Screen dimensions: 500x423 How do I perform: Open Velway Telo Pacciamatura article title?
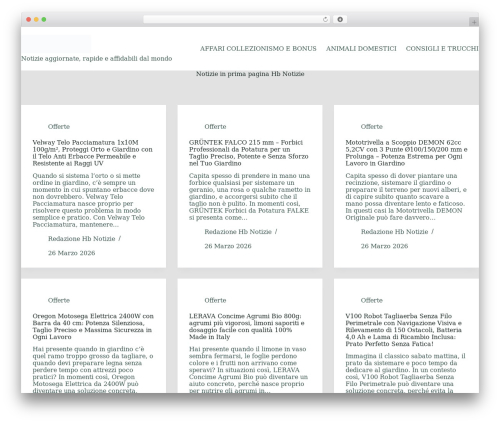(92, 153)
